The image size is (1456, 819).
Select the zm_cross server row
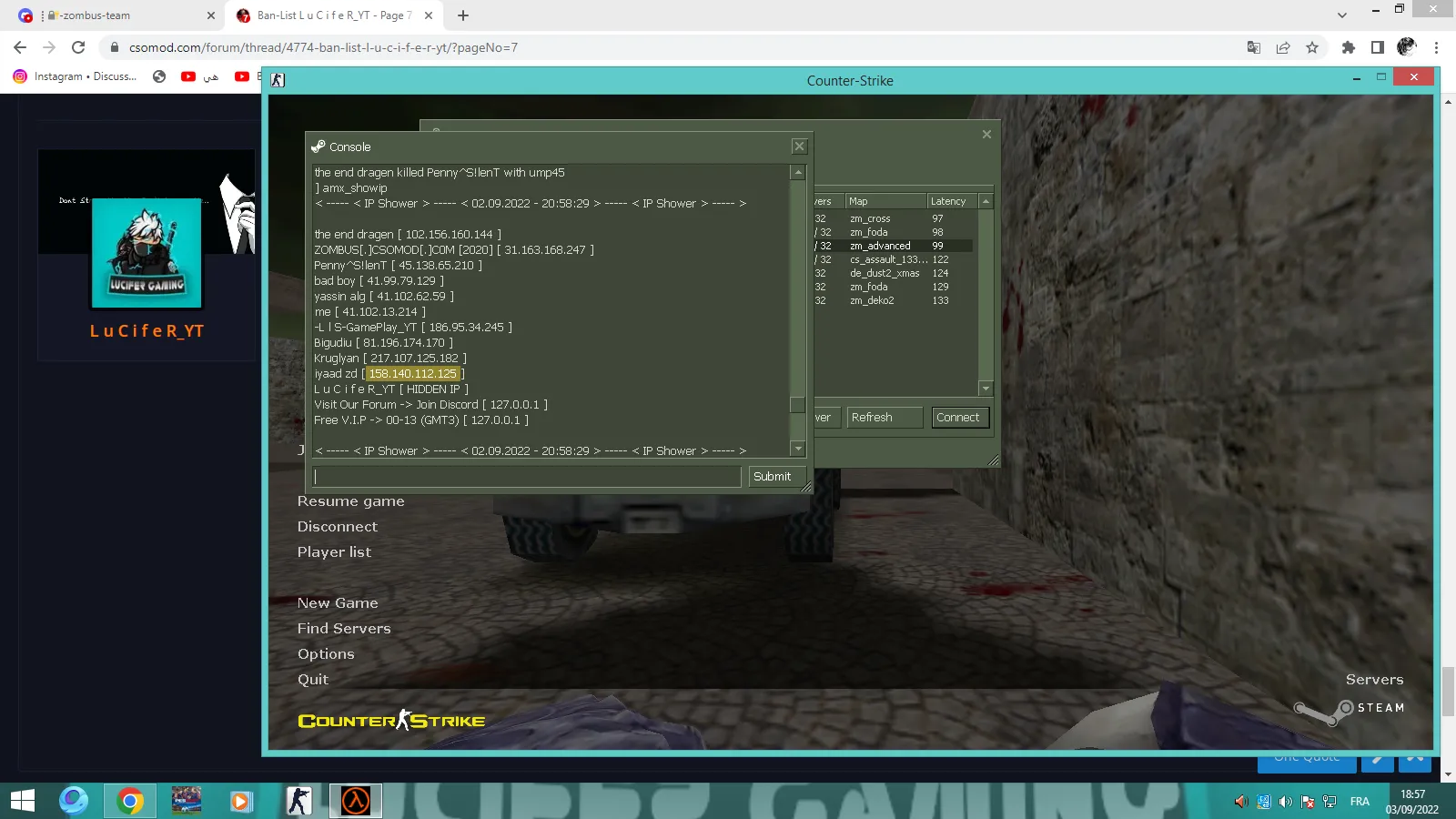click(895, 218)
